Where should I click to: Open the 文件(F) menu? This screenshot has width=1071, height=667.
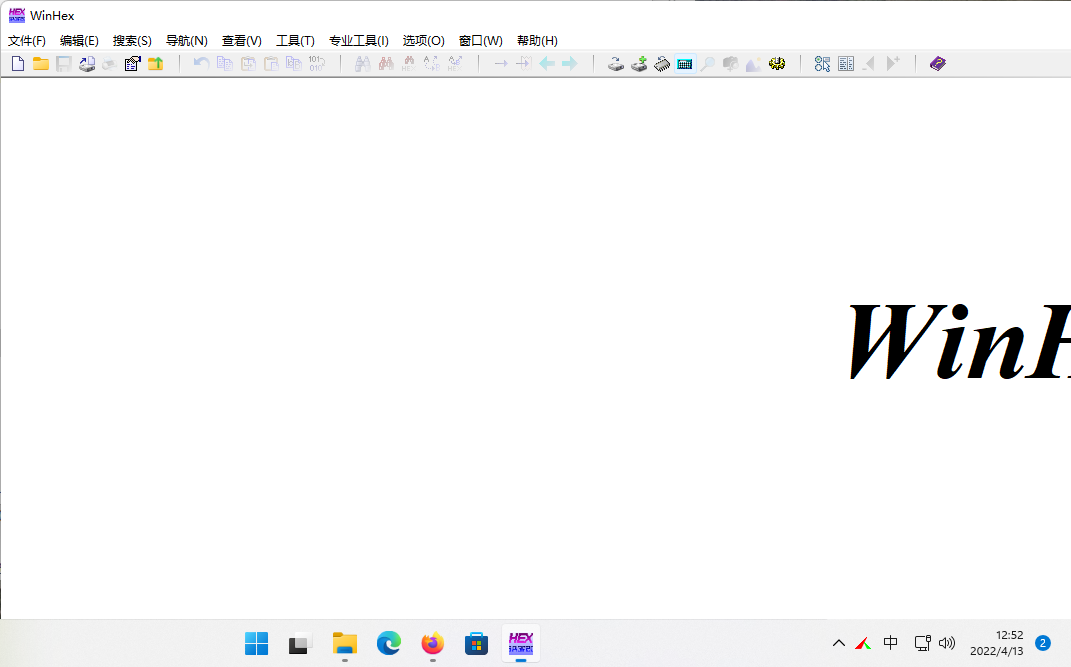tap(27, 41)
